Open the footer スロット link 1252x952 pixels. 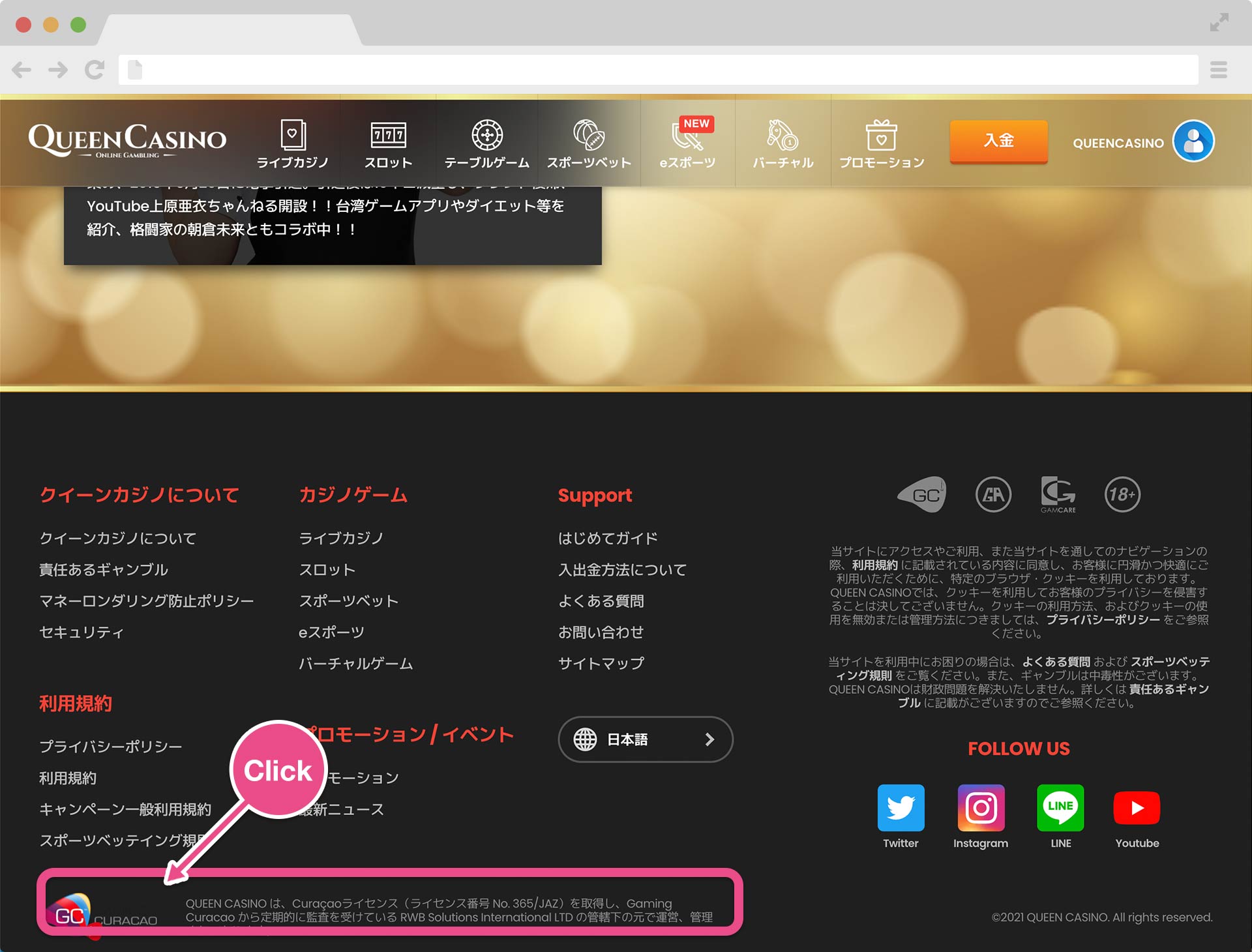[327, 569]
